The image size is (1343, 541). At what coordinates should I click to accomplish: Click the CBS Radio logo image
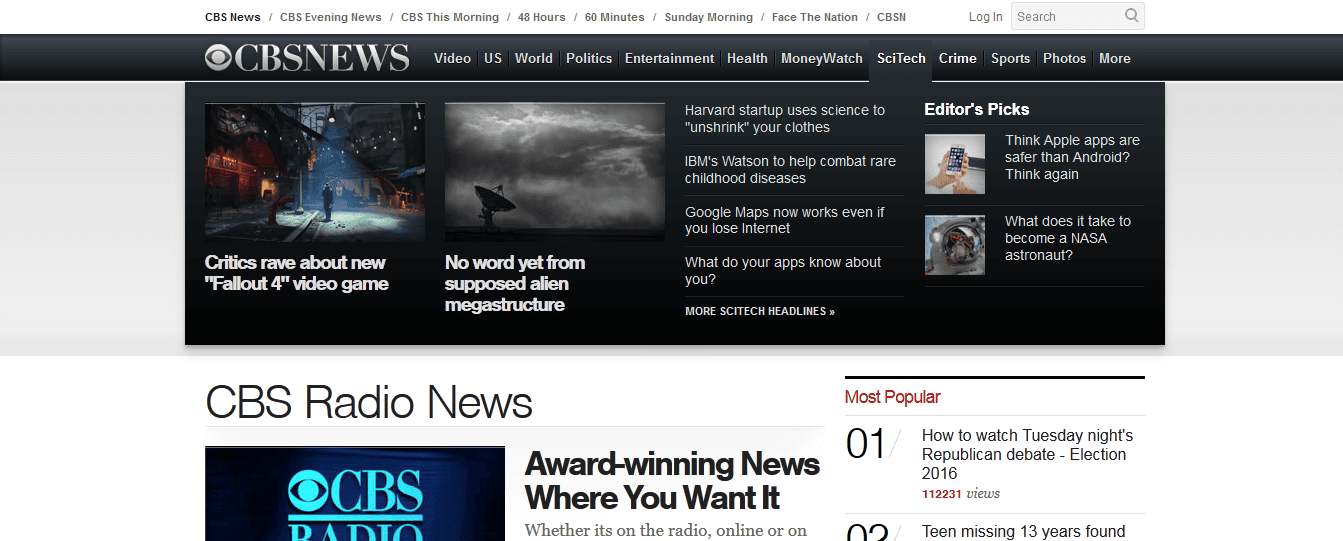pos(355,494)
